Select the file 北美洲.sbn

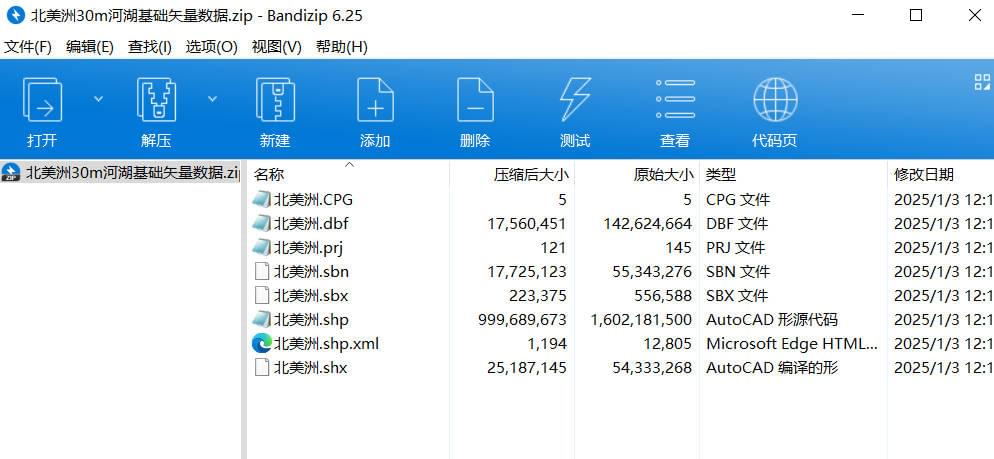pyautogui.click(x=311, y=272)
